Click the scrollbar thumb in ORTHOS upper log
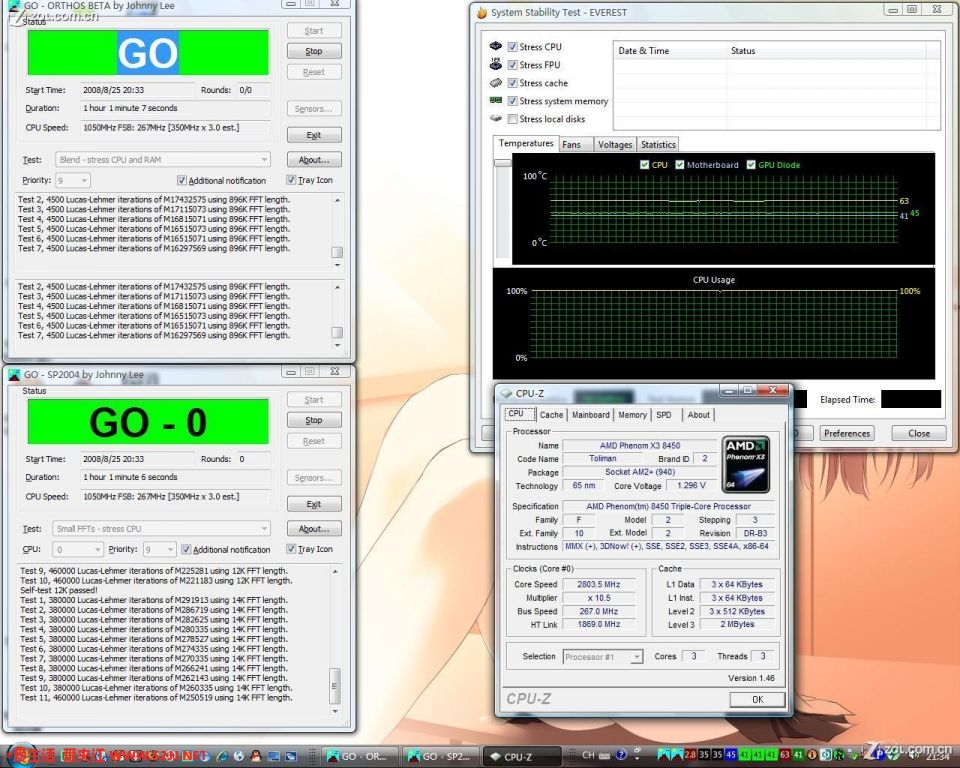960x768 pixels. 337,252
